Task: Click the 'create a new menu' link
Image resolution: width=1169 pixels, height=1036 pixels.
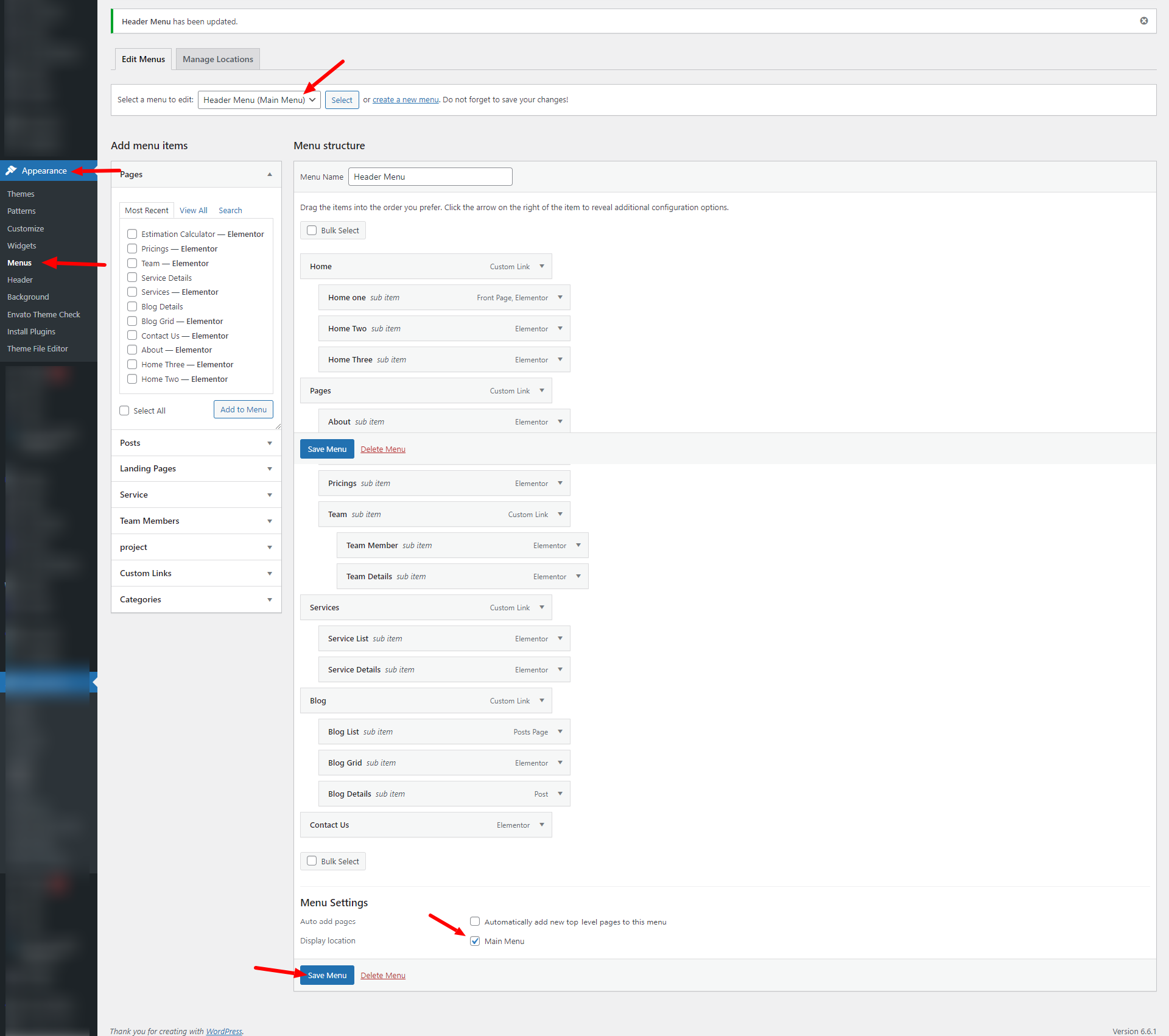Action: click(405, 100)
